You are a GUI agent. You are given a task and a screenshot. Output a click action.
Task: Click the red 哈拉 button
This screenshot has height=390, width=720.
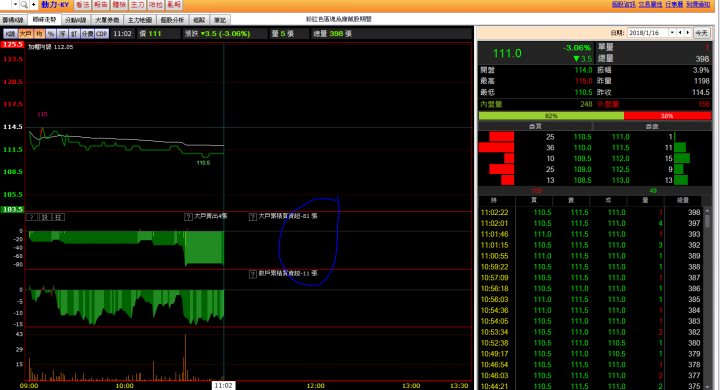click(x=156, y=5)
